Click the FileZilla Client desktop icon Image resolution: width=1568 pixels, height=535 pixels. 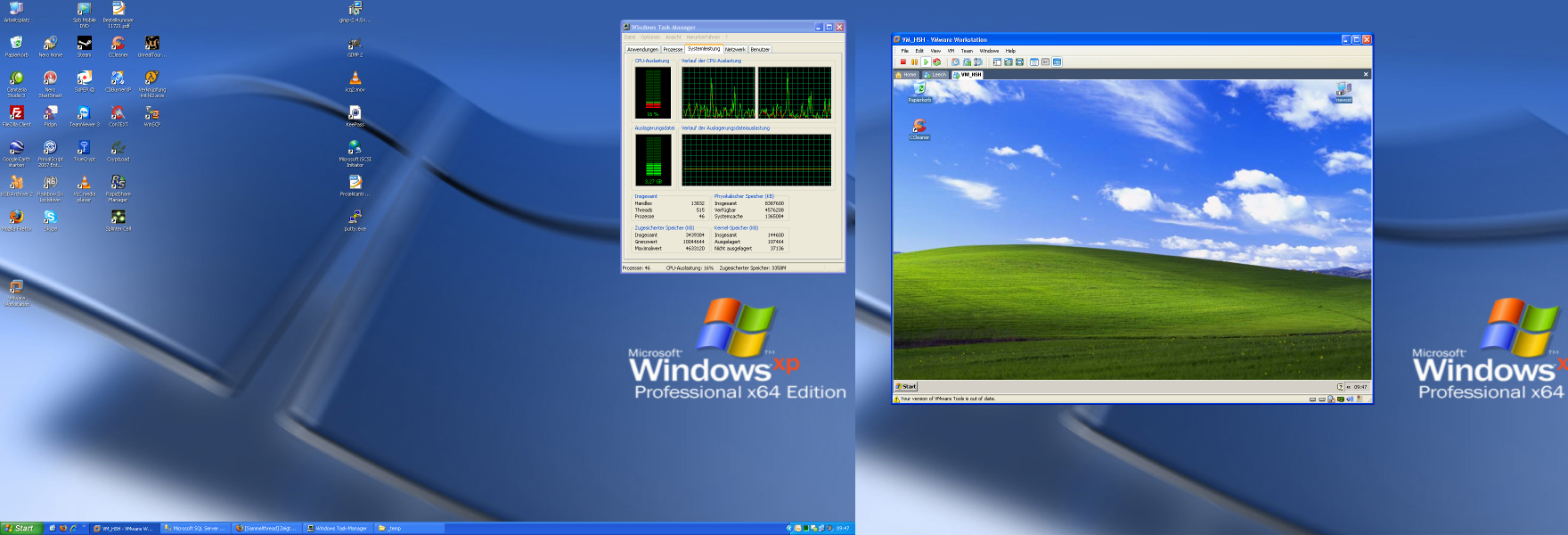[16, 117]
